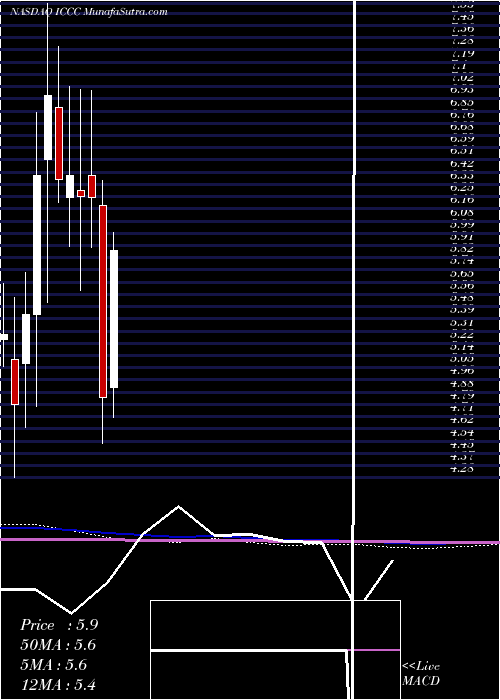500x700 pixels.
Task: Click the 4.62 price axis label
Action: [x=463, y=420]
